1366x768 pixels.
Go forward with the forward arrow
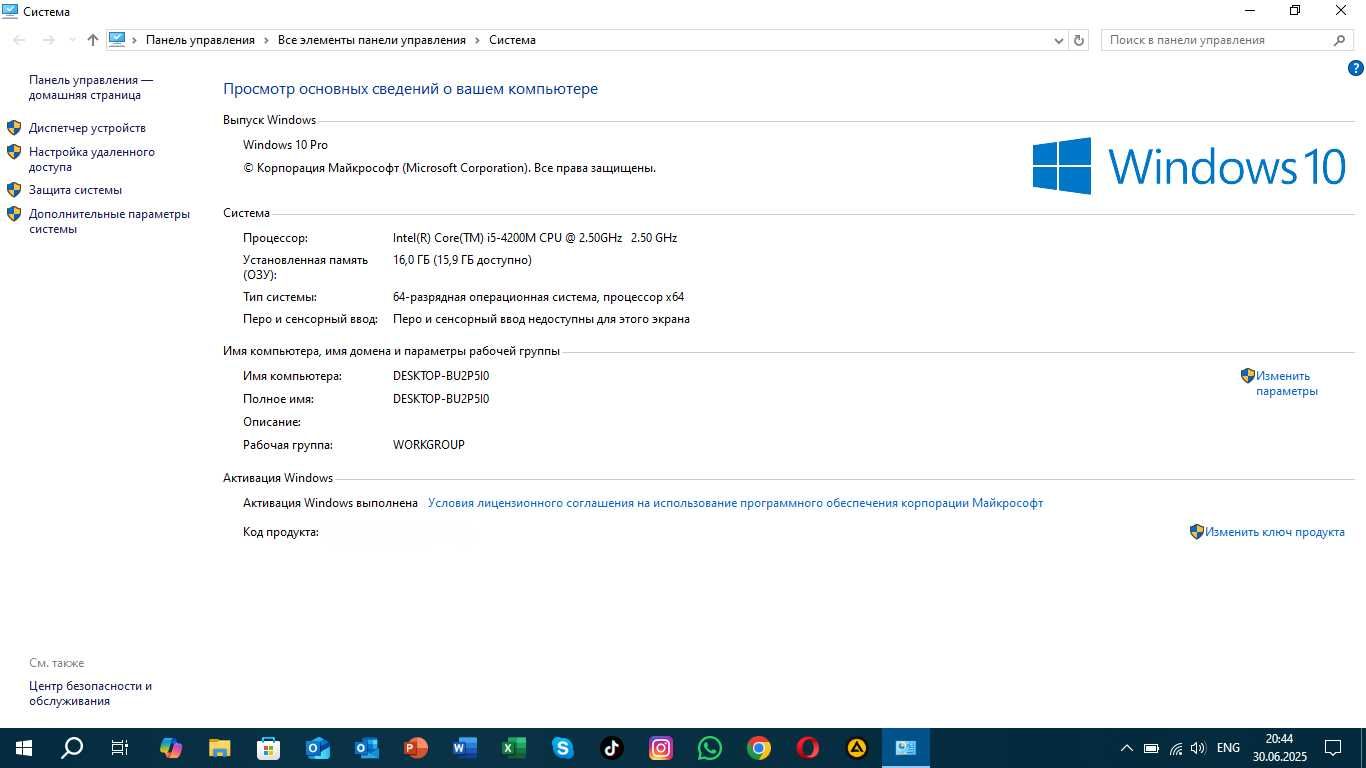48,40
